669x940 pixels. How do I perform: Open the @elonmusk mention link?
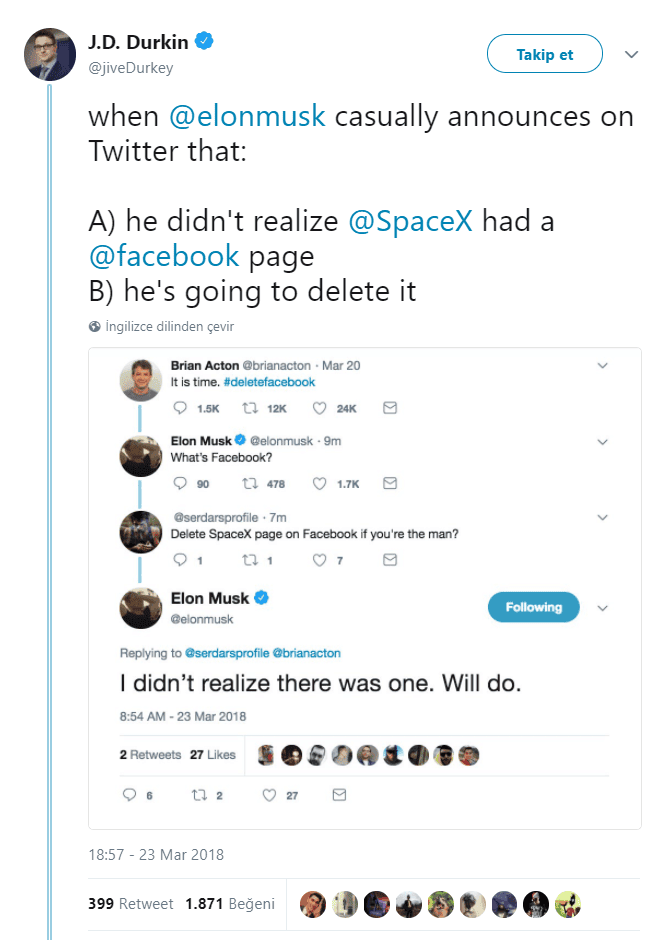[247, 116]
